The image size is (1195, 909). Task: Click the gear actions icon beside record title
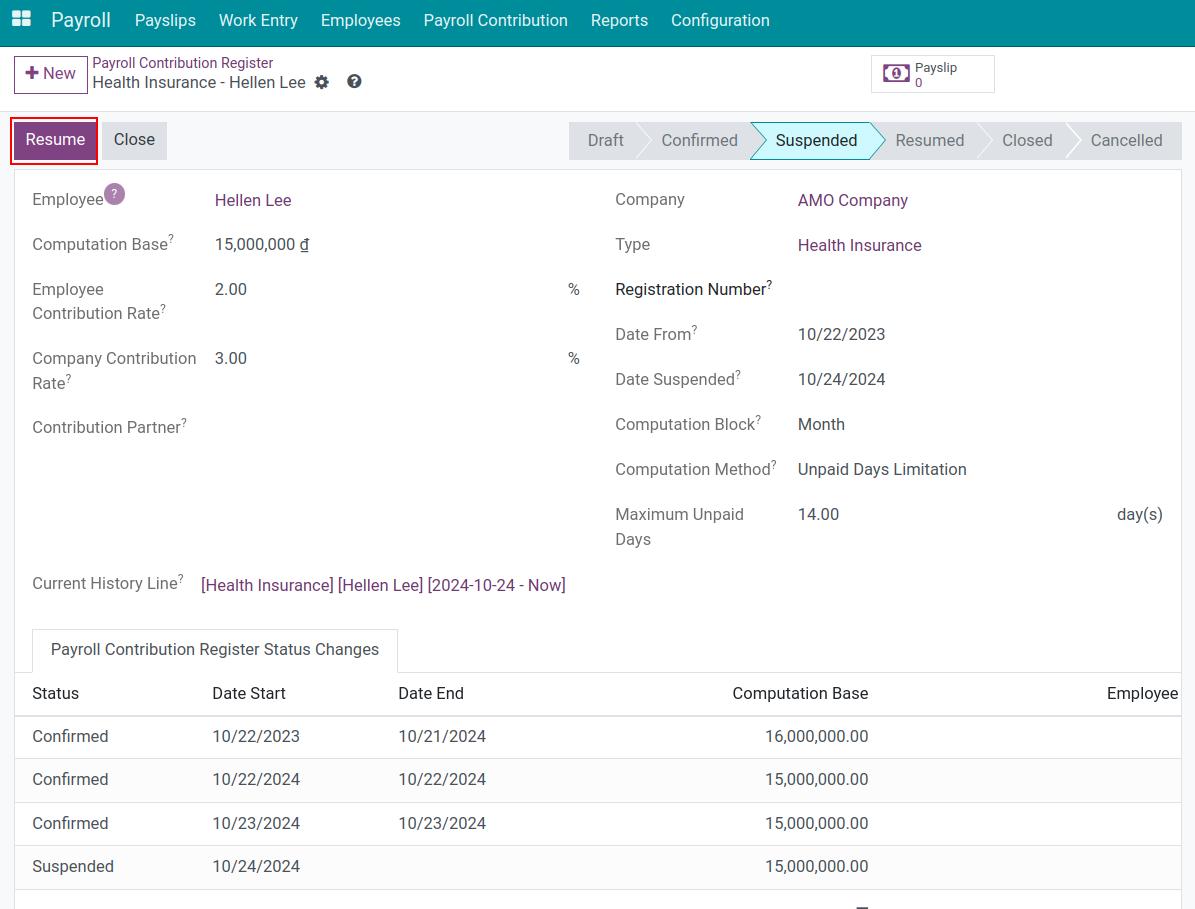(321, 82)
